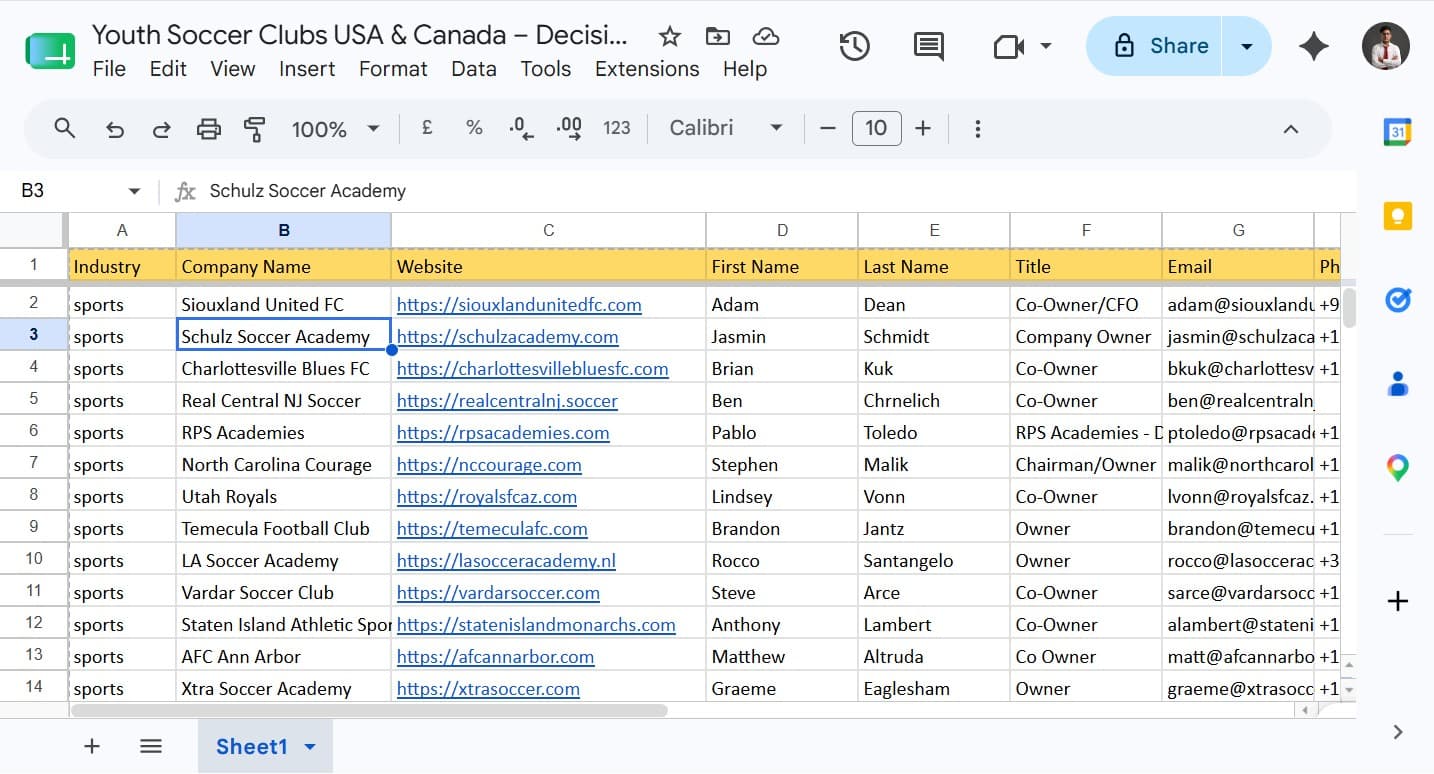Open all sheets list icon
Viewport: 1434px width, 774px height.
click(151, 746)
